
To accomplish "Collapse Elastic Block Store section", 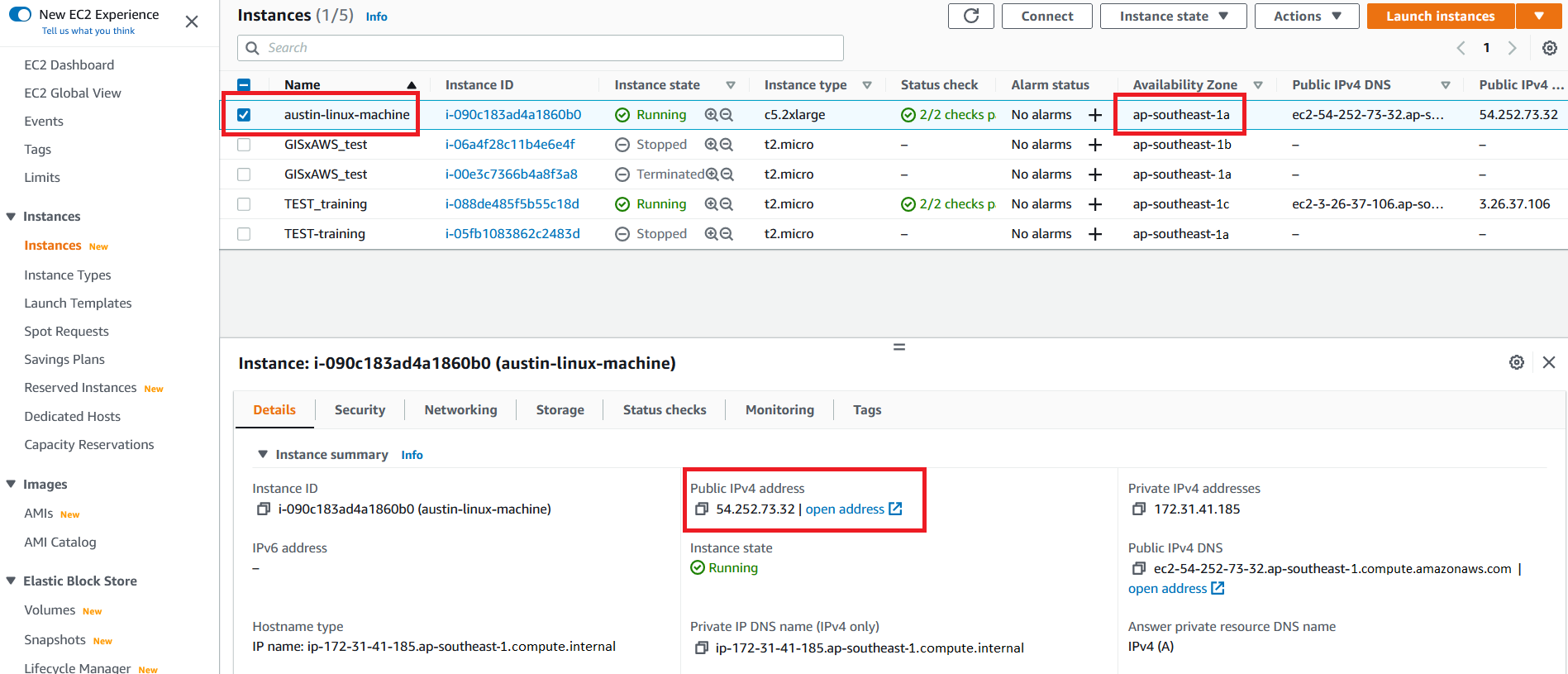I will point(11,581).
